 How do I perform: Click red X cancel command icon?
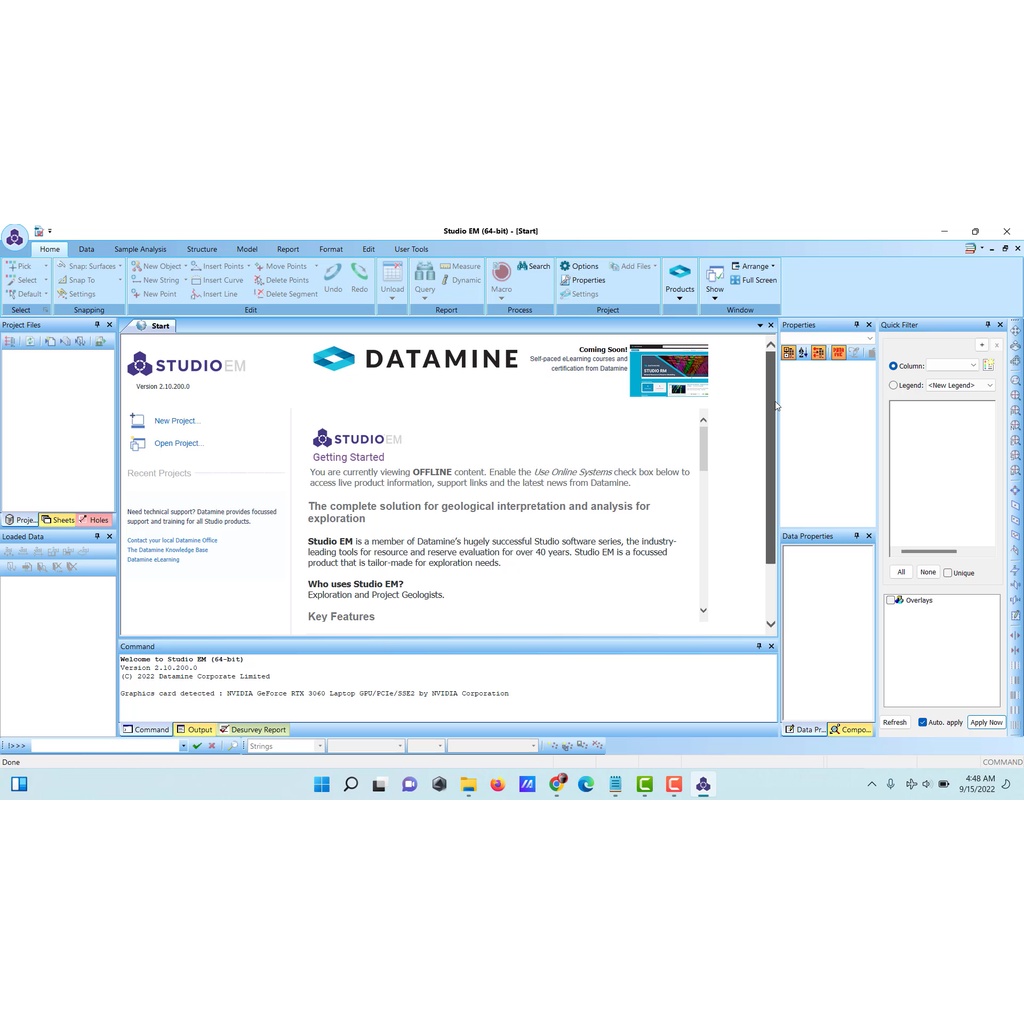212,746
